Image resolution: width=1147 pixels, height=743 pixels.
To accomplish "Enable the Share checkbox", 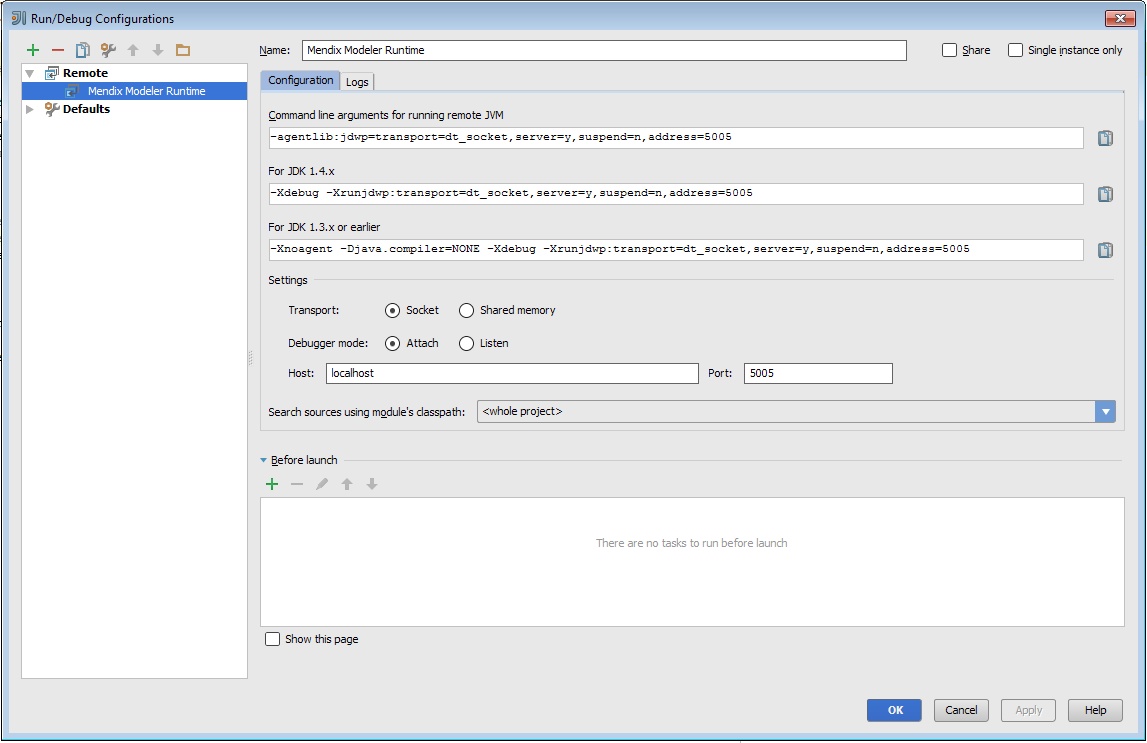I will pyautogui.click(x=949, y=50).
